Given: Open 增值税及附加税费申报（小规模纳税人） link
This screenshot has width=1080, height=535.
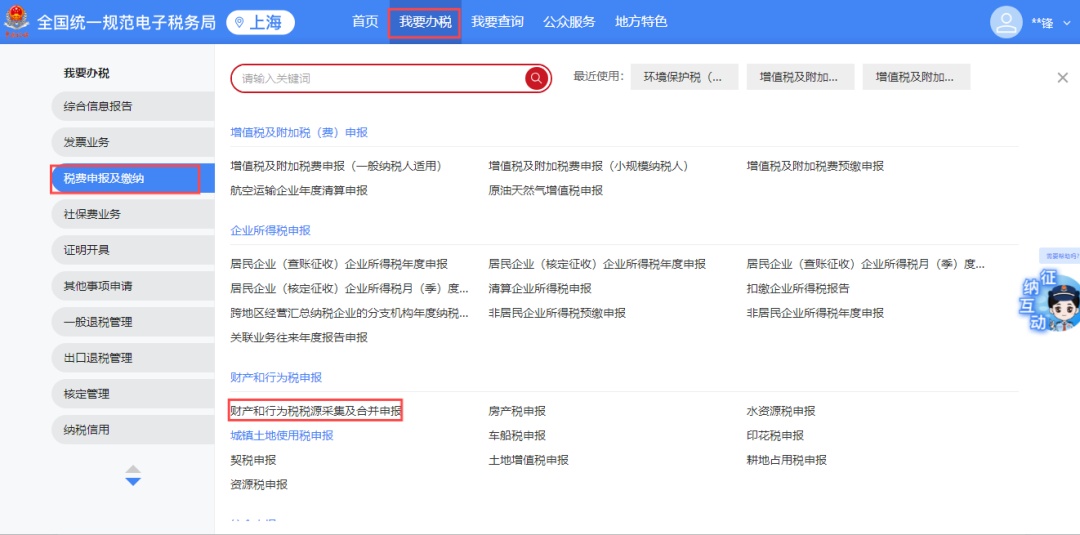Looking at the screenshot, I should pos(588,166).
